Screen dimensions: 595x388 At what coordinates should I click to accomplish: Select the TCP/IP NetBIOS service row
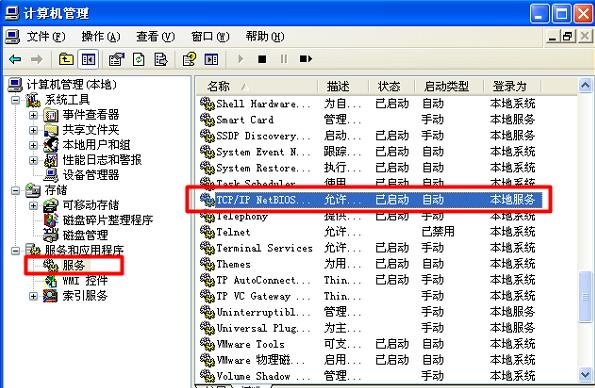[x=370, y=200]
